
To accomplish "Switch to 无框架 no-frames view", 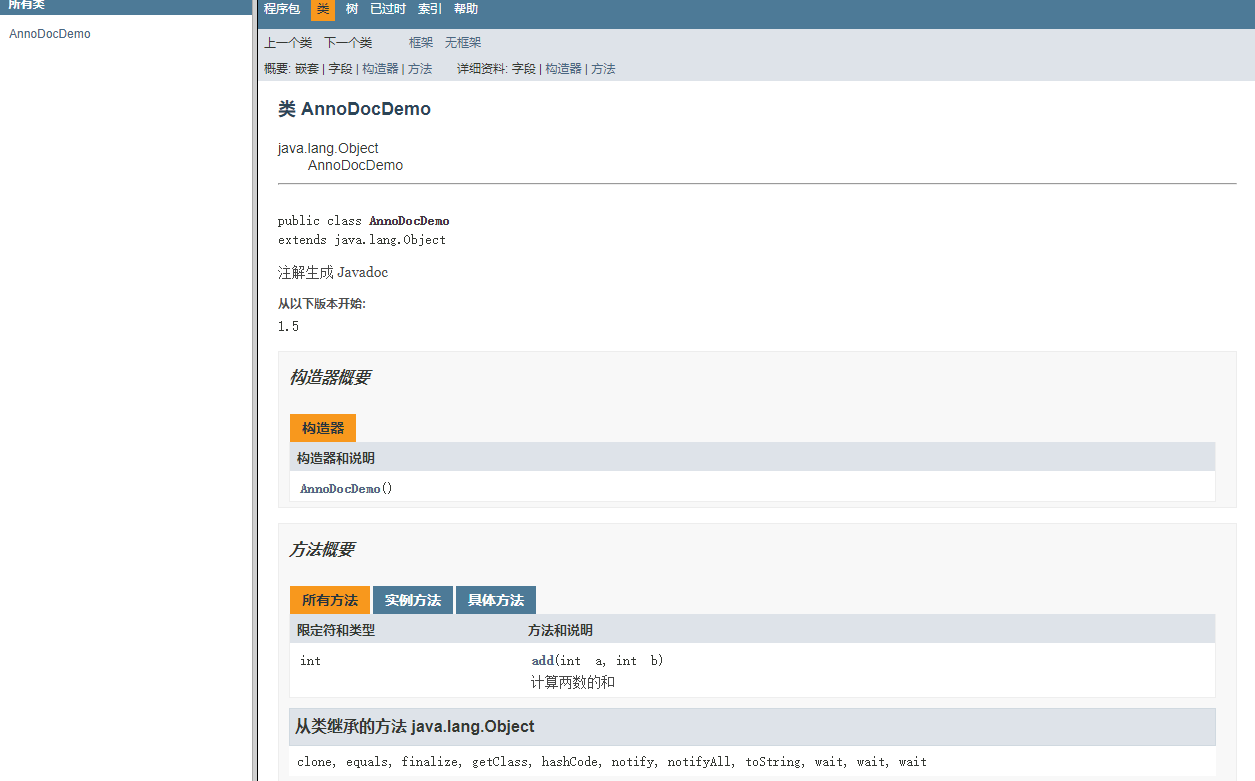I will pyautogui.click(x=463, y=43).
